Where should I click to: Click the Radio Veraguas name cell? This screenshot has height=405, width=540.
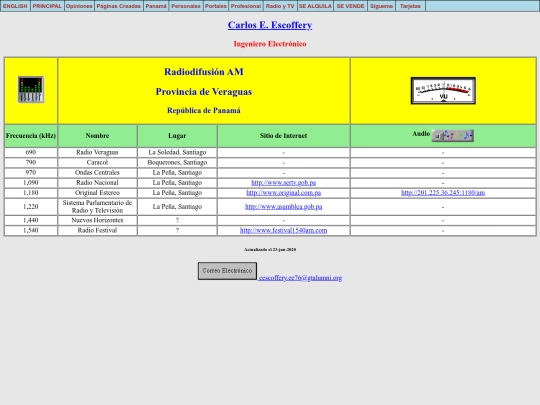(x=97, y=152)
